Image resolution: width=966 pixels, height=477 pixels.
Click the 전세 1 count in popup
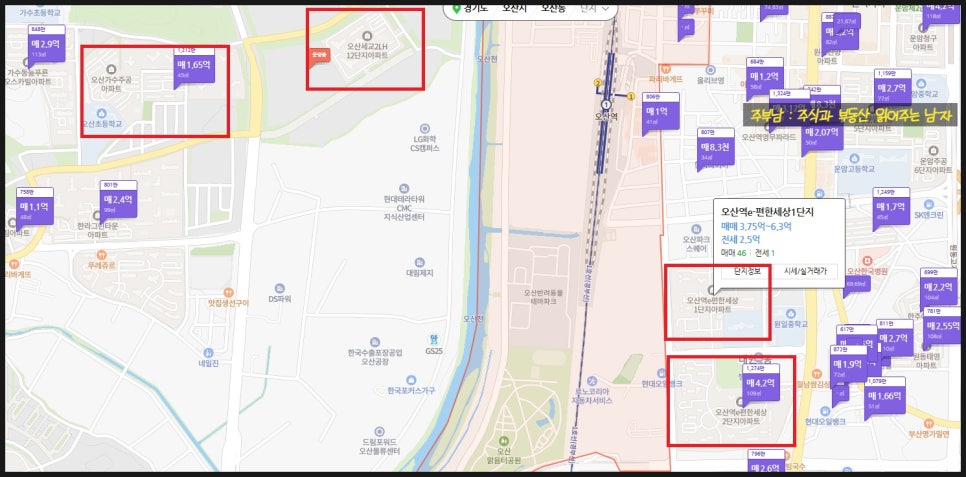(x=765, y=253)
